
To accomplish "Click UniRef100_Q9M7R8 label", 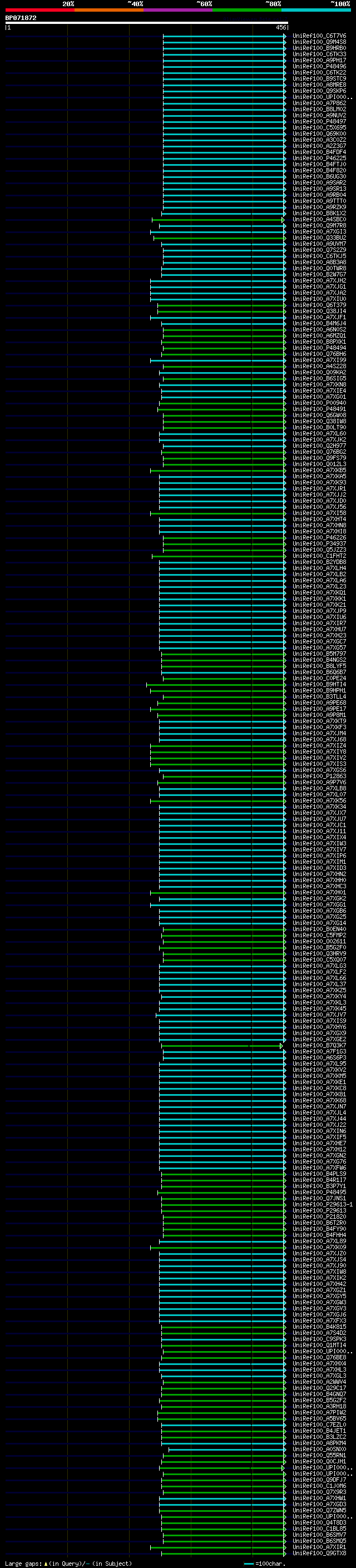I will click(x=319, y=226).
